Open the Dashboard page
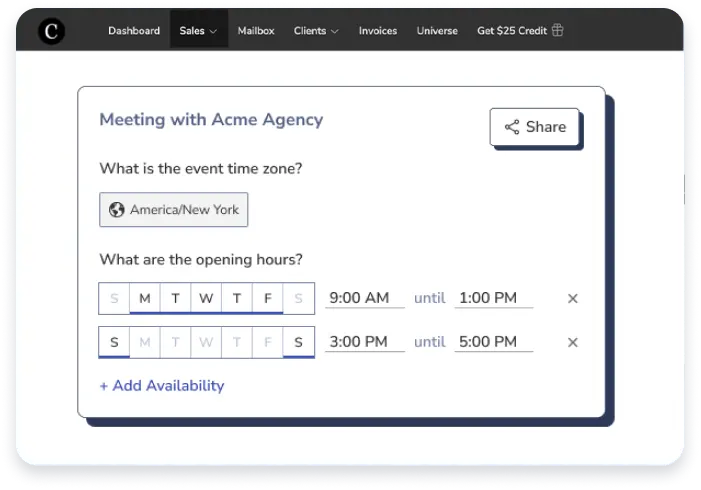 click(x=134, y=31)
